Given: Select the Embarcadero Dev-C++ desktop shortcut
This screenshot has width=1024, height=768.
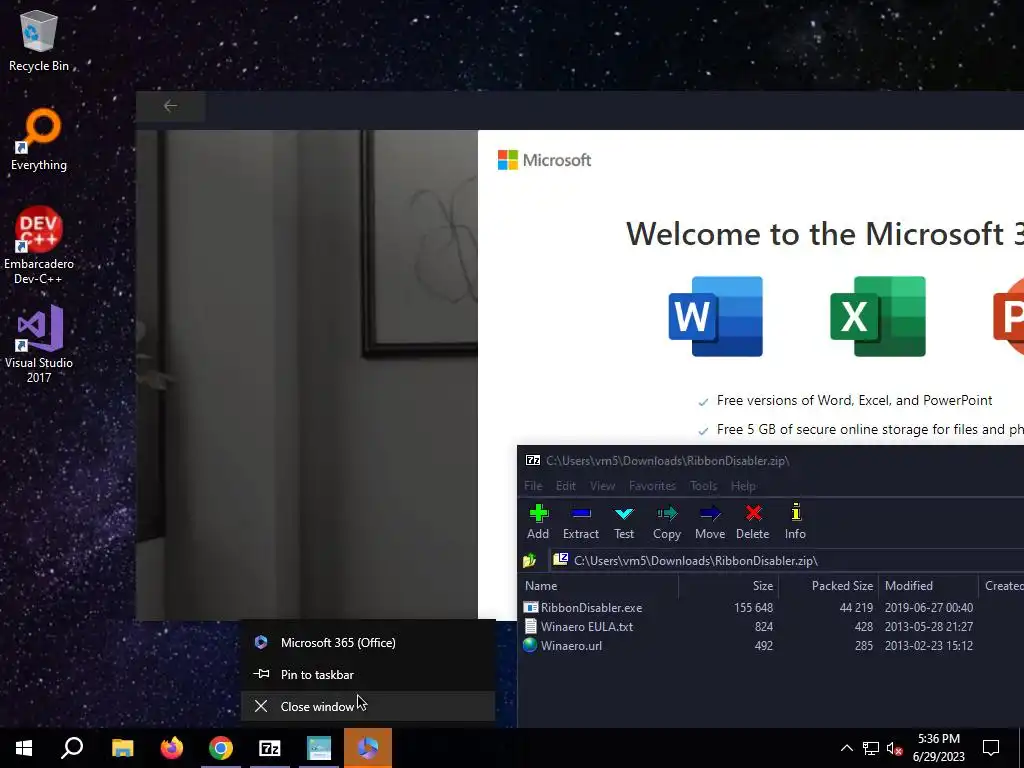Looking at the screenshot, I should point(39,246).
